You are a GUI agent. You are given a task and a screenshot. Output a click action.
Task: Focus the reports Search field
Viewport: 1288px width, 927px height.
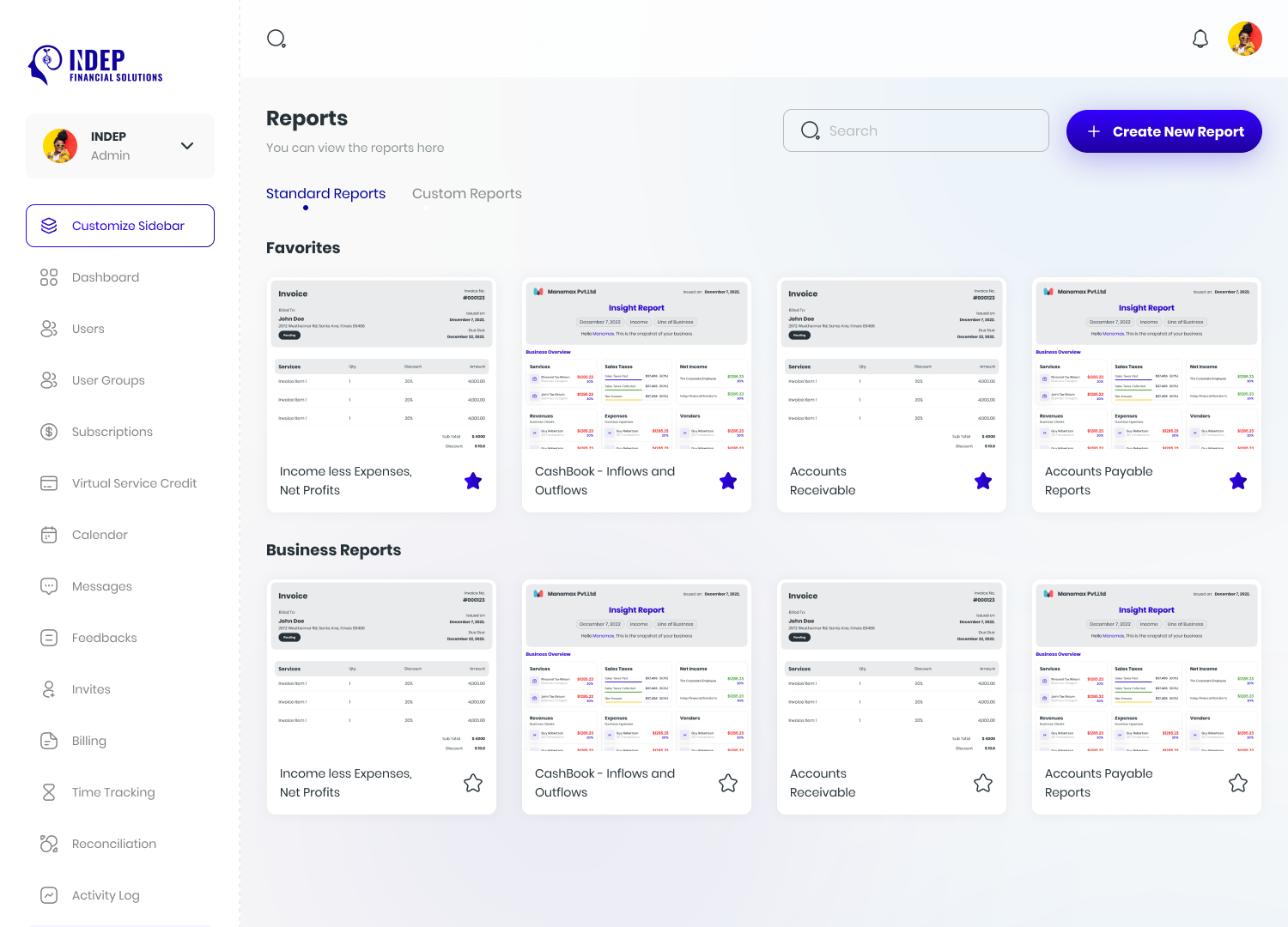point(927,130)
